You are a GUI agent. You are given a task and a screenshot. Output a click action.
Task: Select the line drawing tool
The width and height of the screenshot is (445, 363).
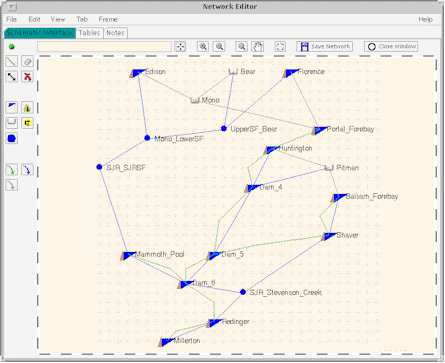coord(12,61)
